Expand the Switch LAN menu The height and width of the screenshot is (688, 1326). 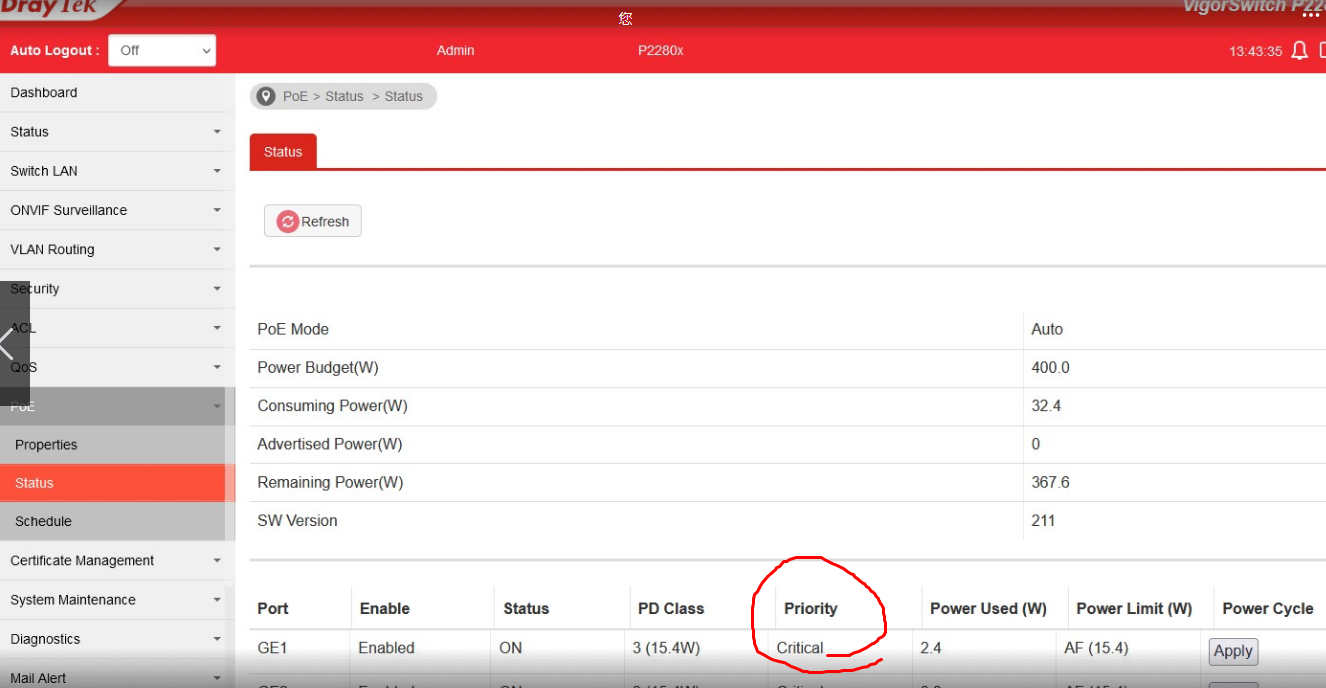(116, 171)
